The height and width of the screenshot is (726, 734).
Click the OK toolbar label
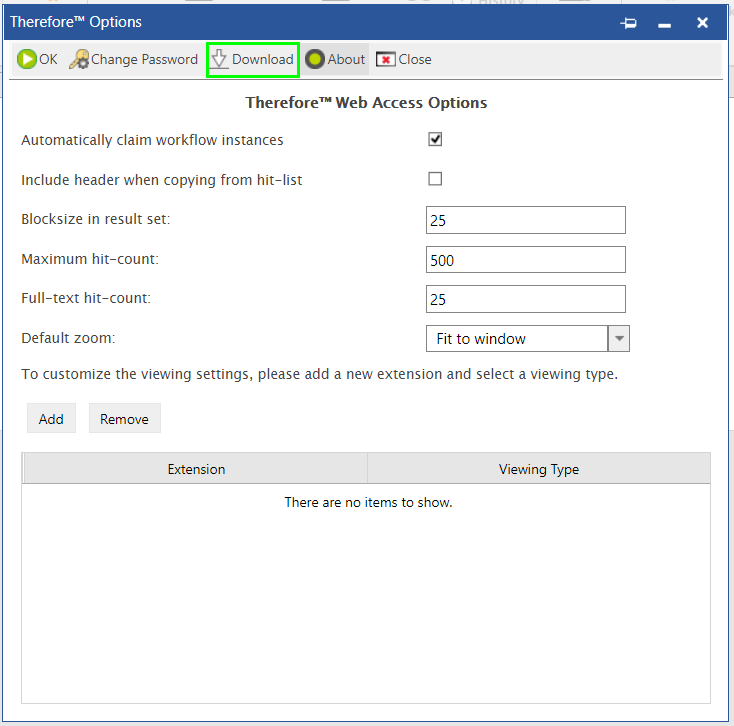tap(48, 59)
